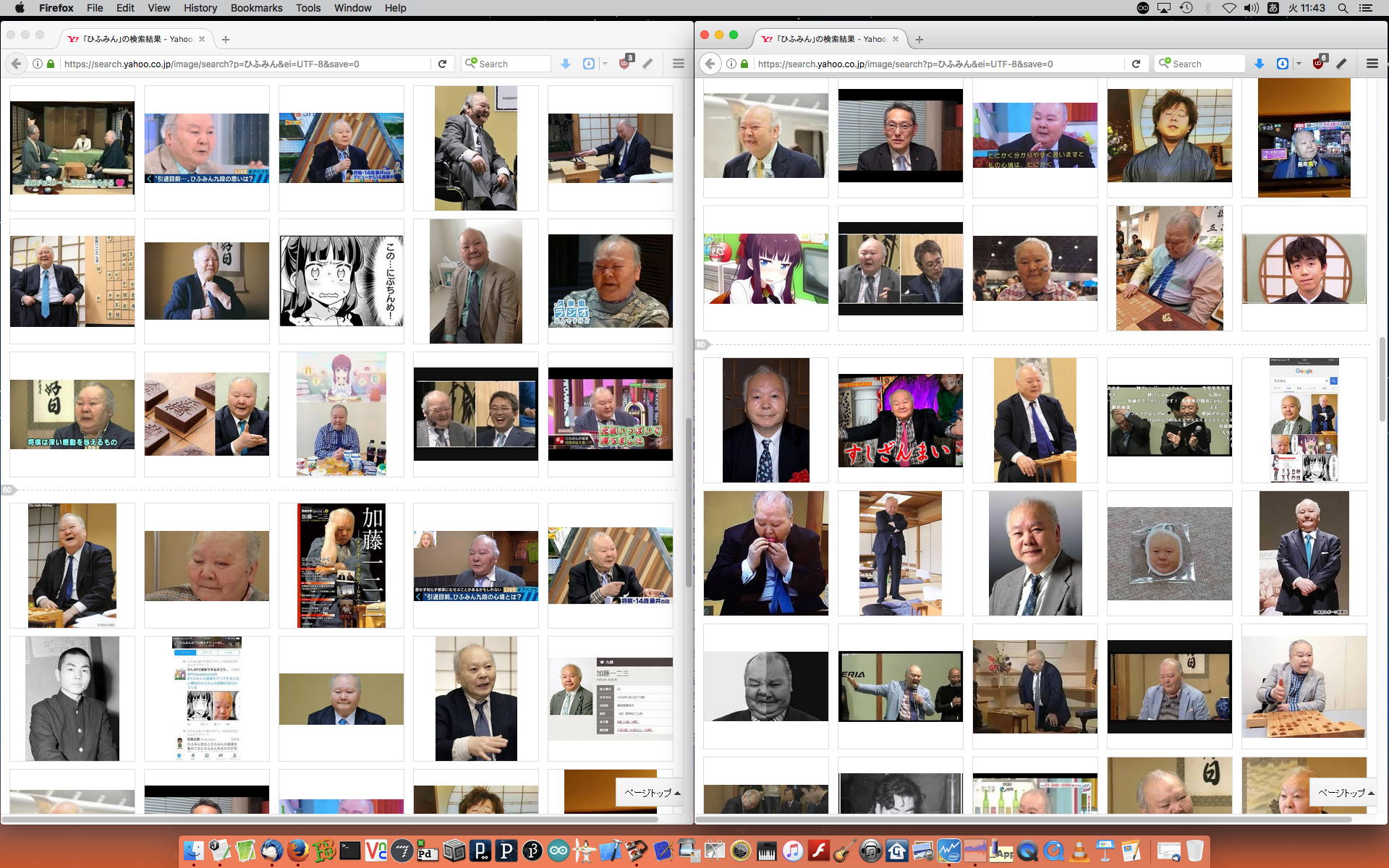Image resolution: width=1389 pixels, height=868 pixels.
Task: Click the downloads arrow in right window toolbar
Action: point(1260,64)
